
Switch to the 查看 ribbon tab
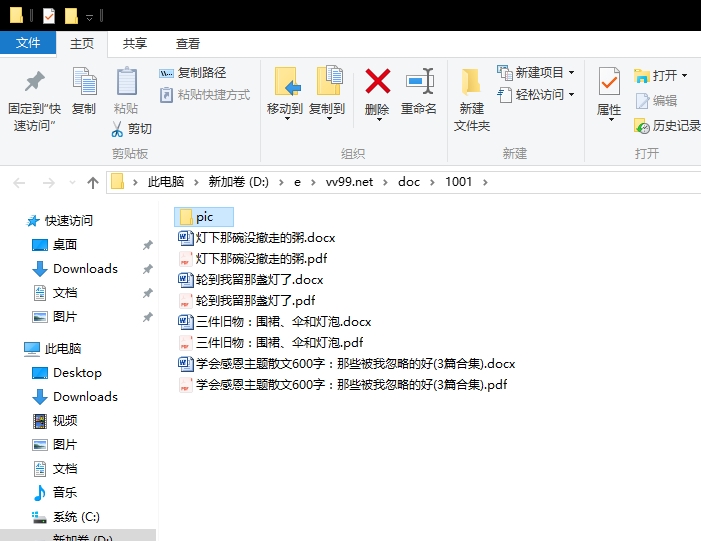187,44
